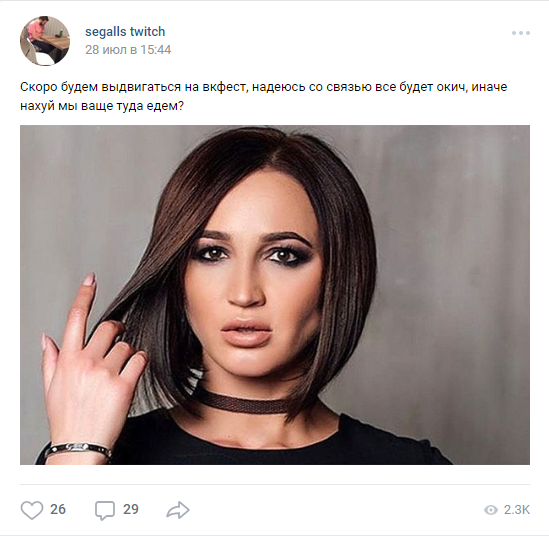
Task: Click the bracelet in the attached photo
Action: click(x=78, y=449)
